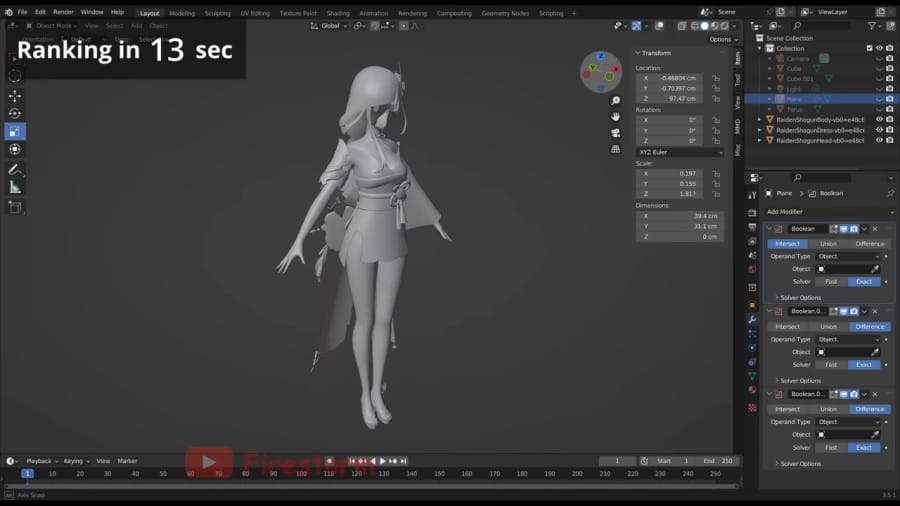Screen dimensions: 900x506
Task: Open the Tool properties tab with screwdriver icon
Action: tap(752, 196)
